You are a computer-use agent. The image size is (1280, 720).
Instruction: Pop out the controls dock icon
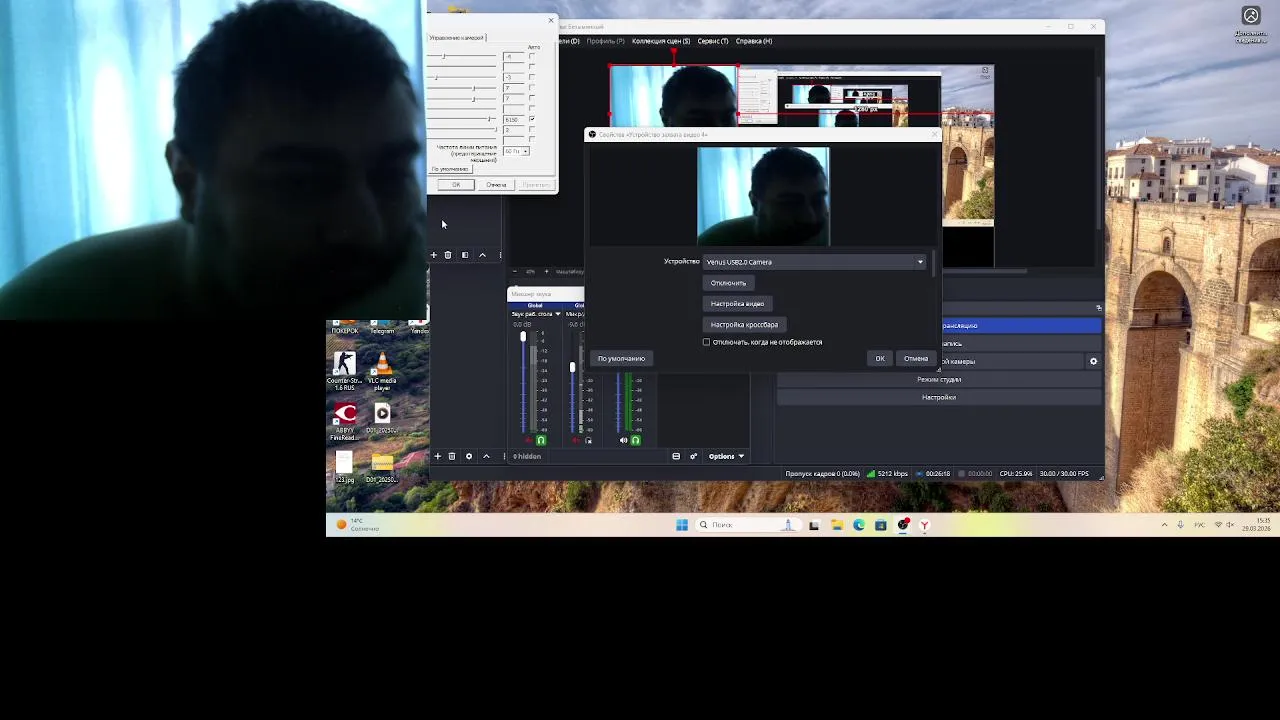(x=1098, y=307)
